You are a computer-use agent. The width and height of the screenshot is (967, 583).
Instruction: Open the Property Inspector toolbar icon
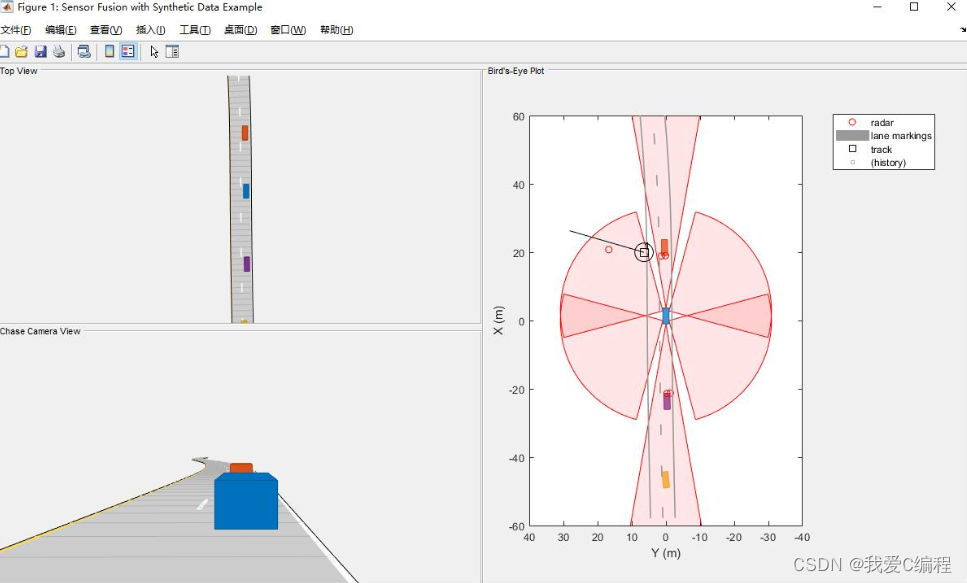(x=172, y=51)
